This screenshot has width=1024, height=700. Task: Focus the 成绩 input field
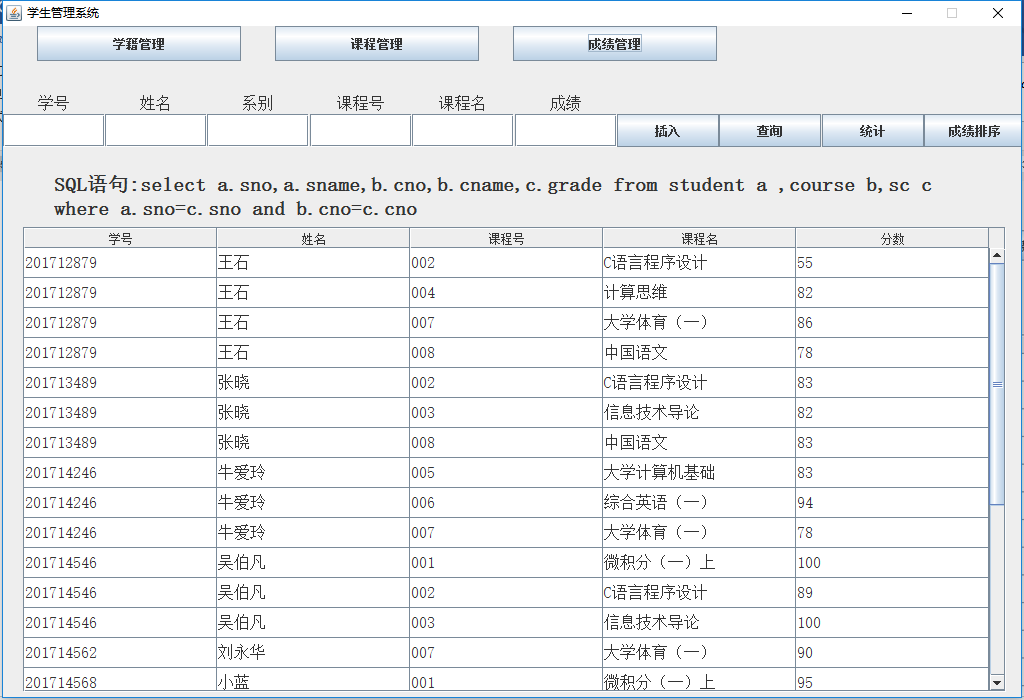[566, 131]
